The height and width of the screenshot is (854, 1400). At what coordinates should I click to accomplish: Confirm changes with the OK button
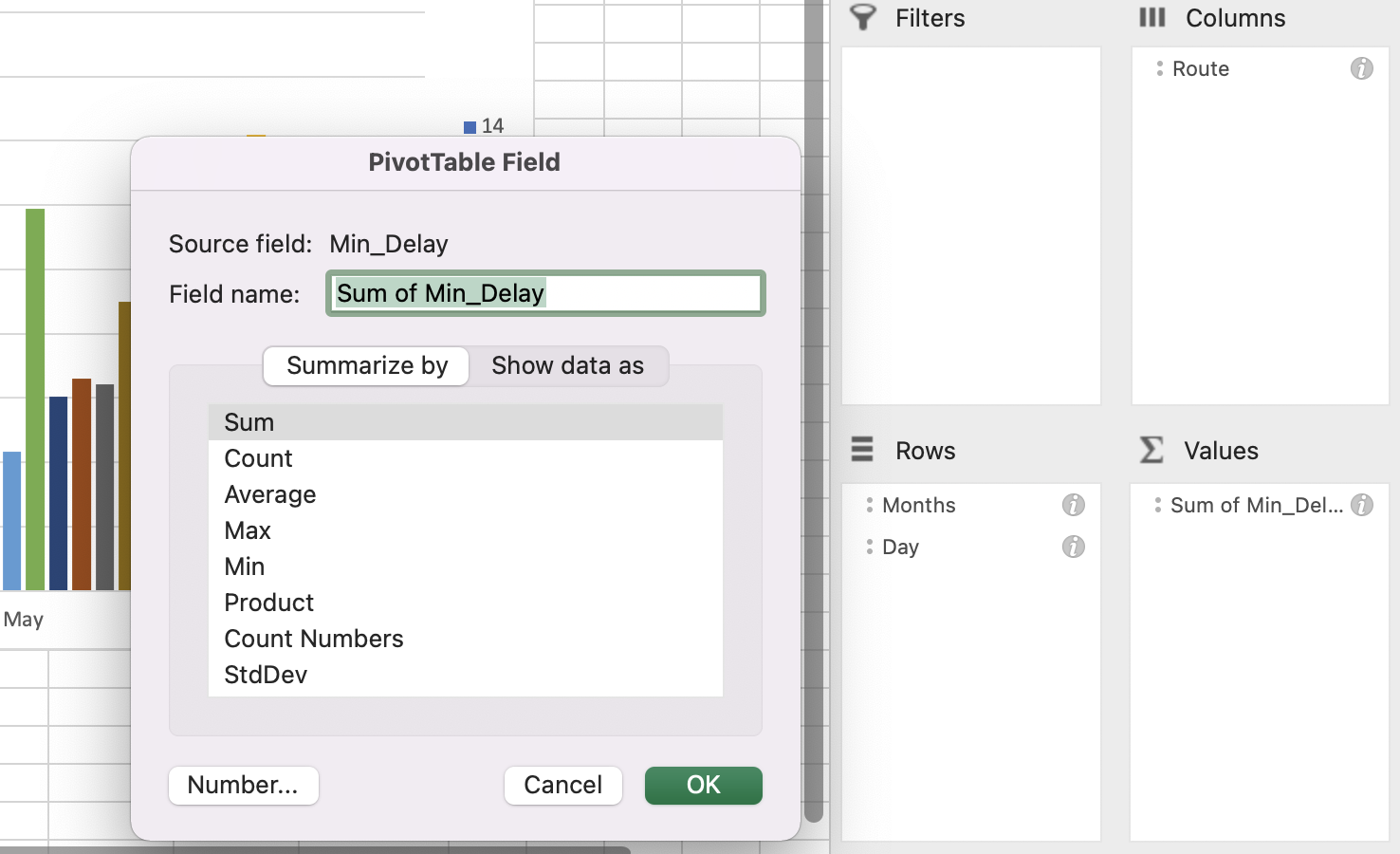pos(703,785)
